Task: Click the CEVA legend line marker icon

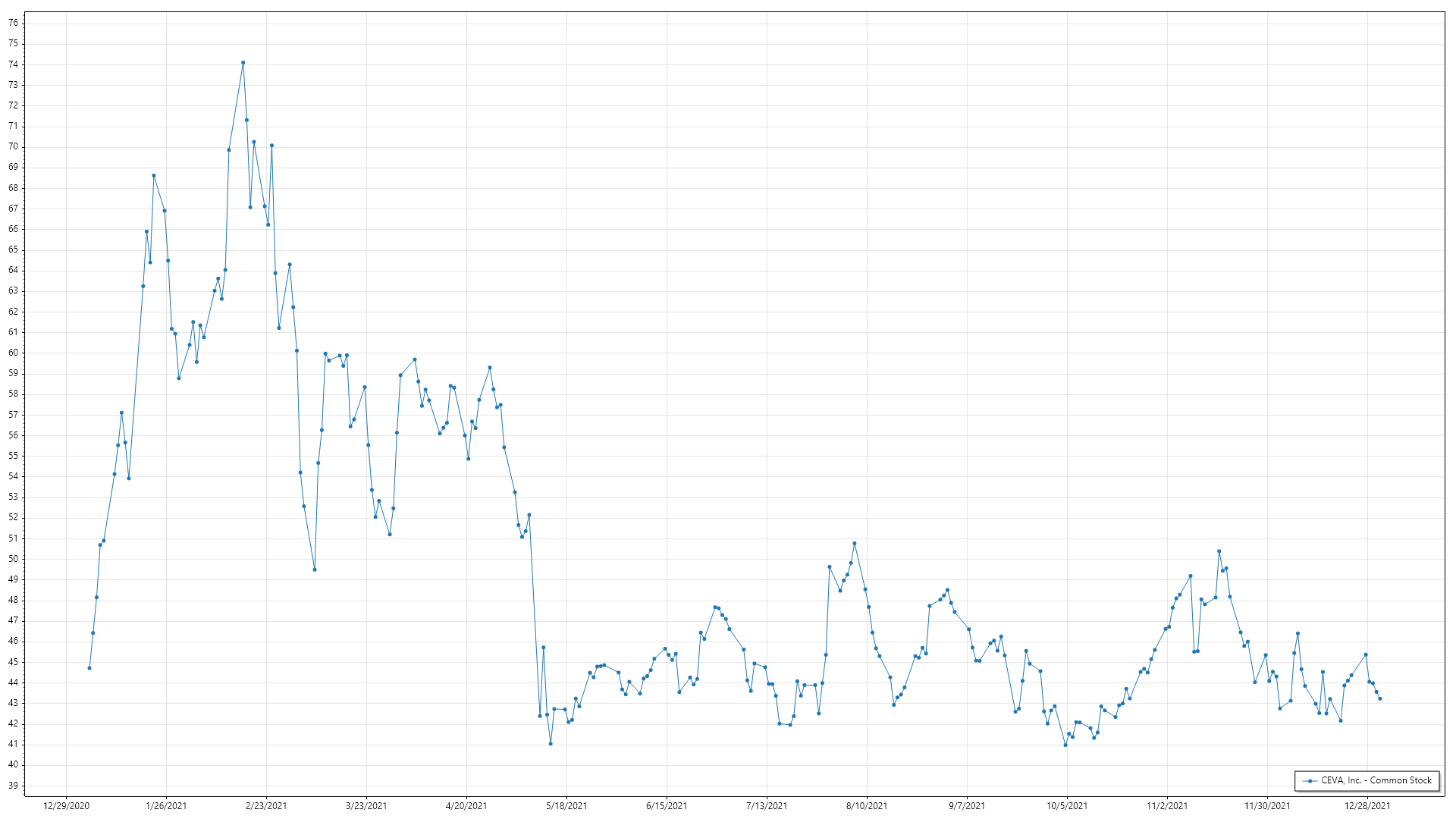Action: tap(1310, 781)
